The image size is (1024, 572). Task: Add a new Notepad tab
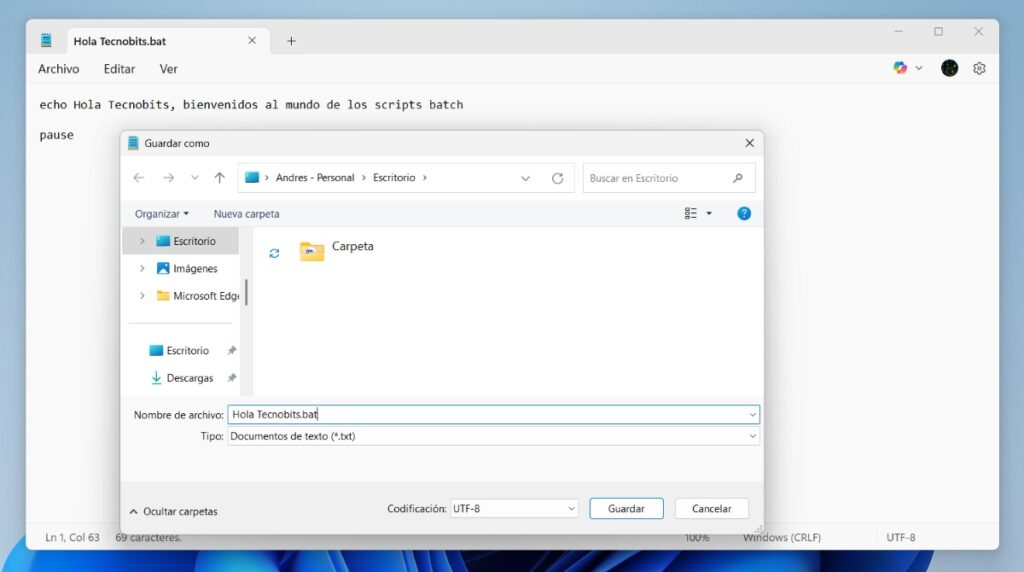tap(291, 41)
